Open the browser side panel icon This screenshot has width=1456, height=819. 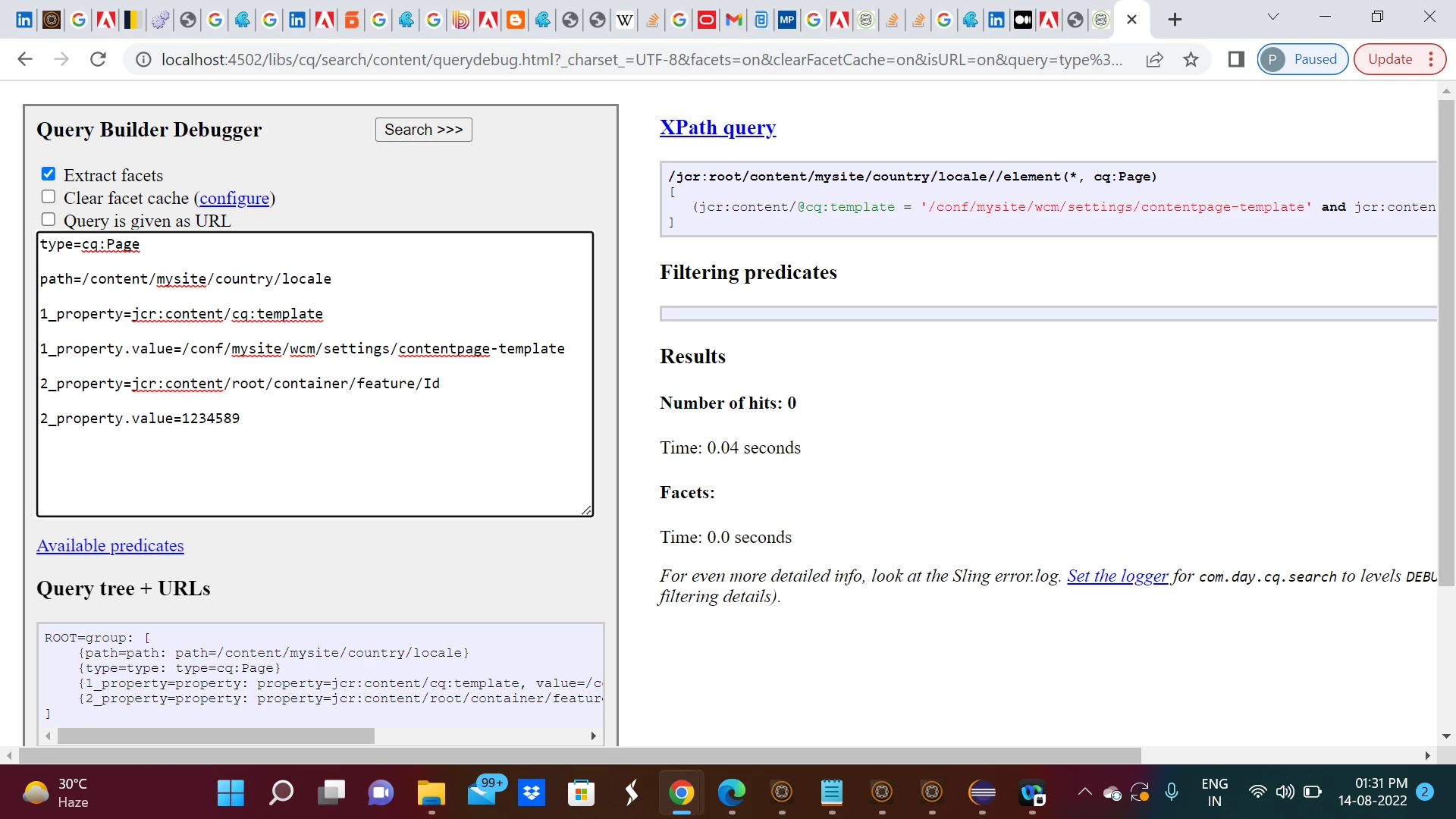pyautogui.click(x=1236, y=59)
